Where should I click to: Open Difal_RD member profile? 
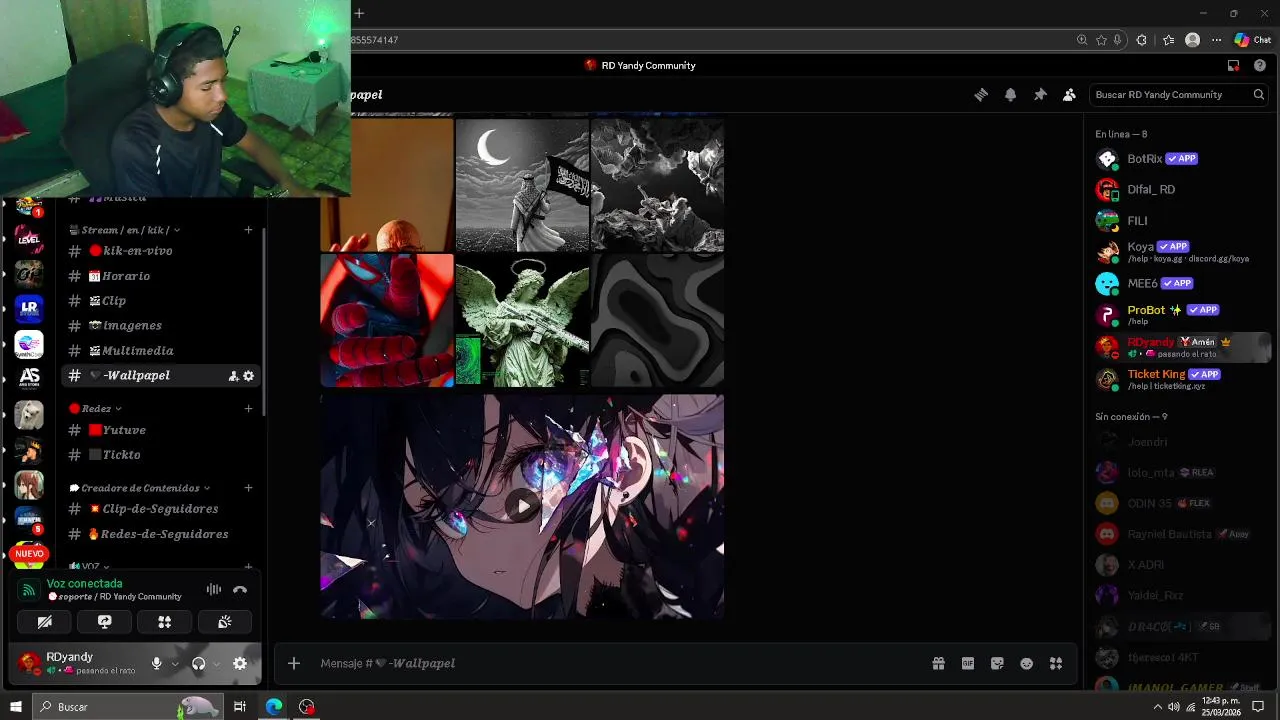1182,189
